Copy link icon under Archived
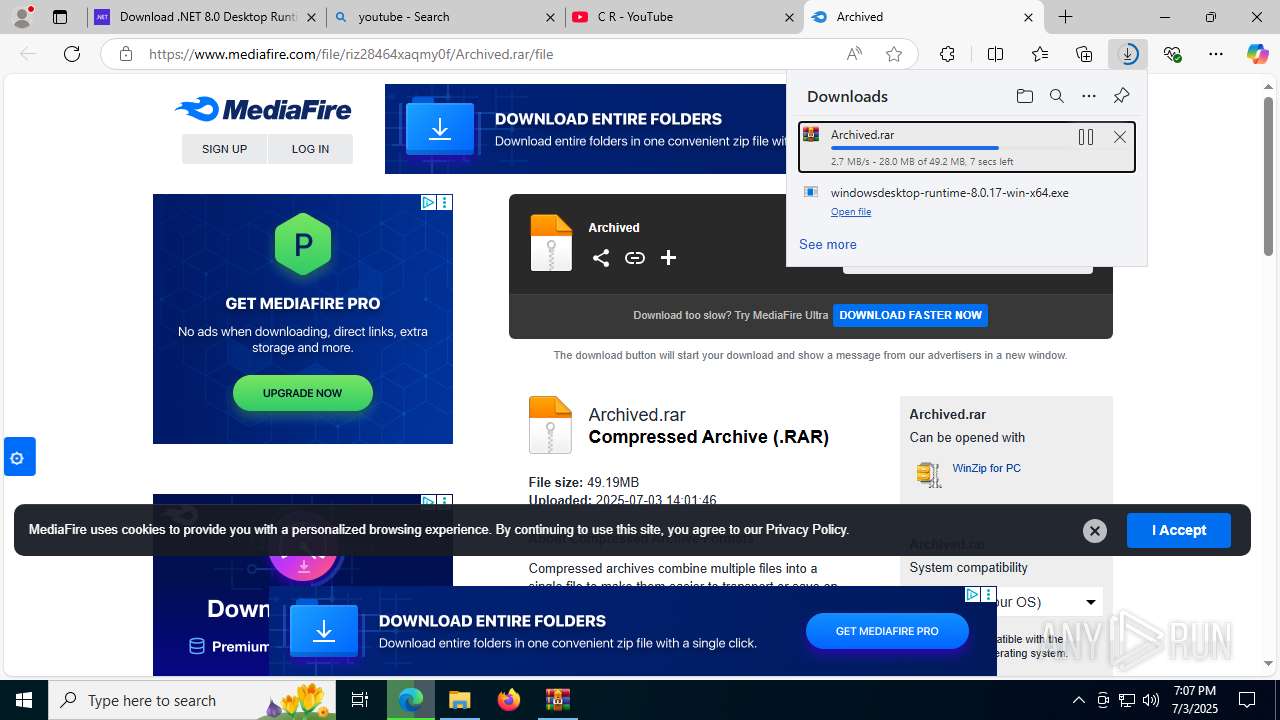 tap(635, 258)
